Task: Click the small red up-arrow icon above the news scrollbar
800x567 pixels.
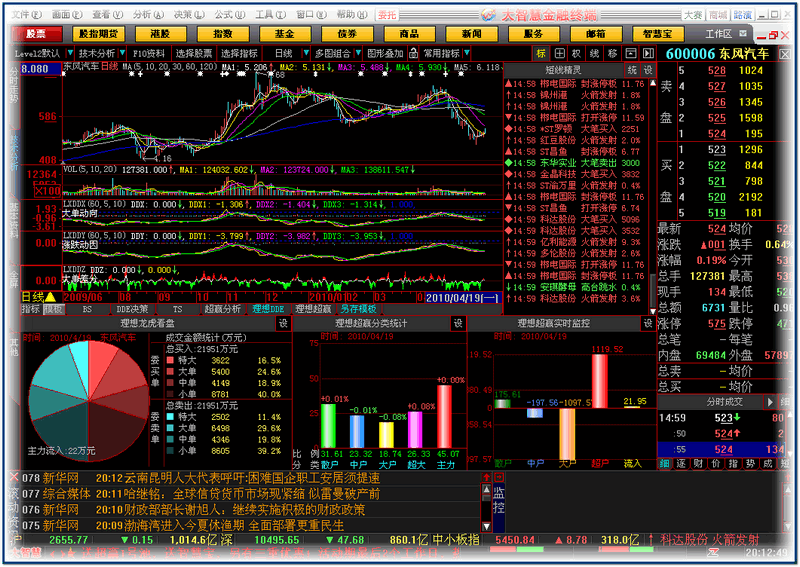Action: (x=487, y=477)
